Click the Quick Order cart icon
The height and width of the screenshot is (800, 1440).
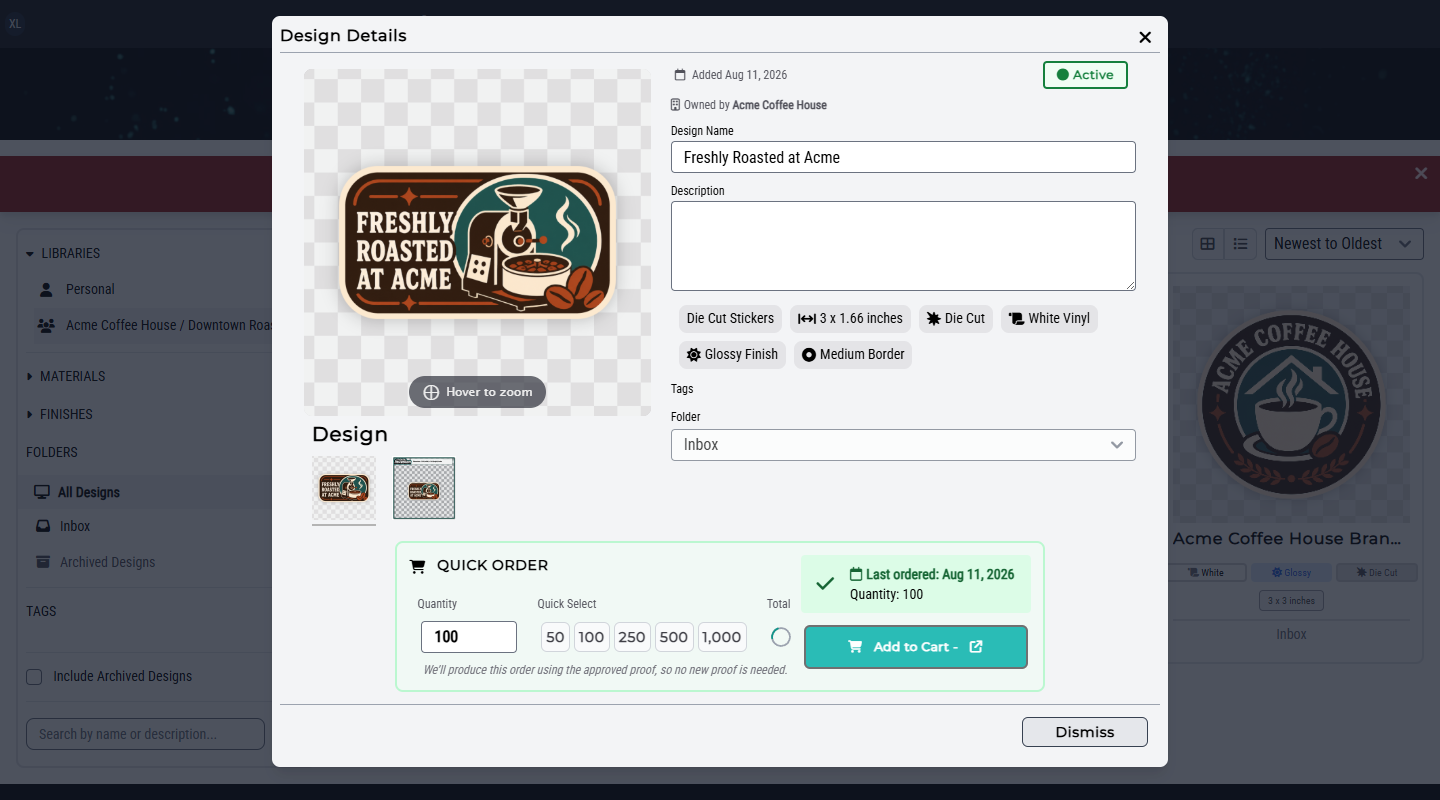pos(418,566)
